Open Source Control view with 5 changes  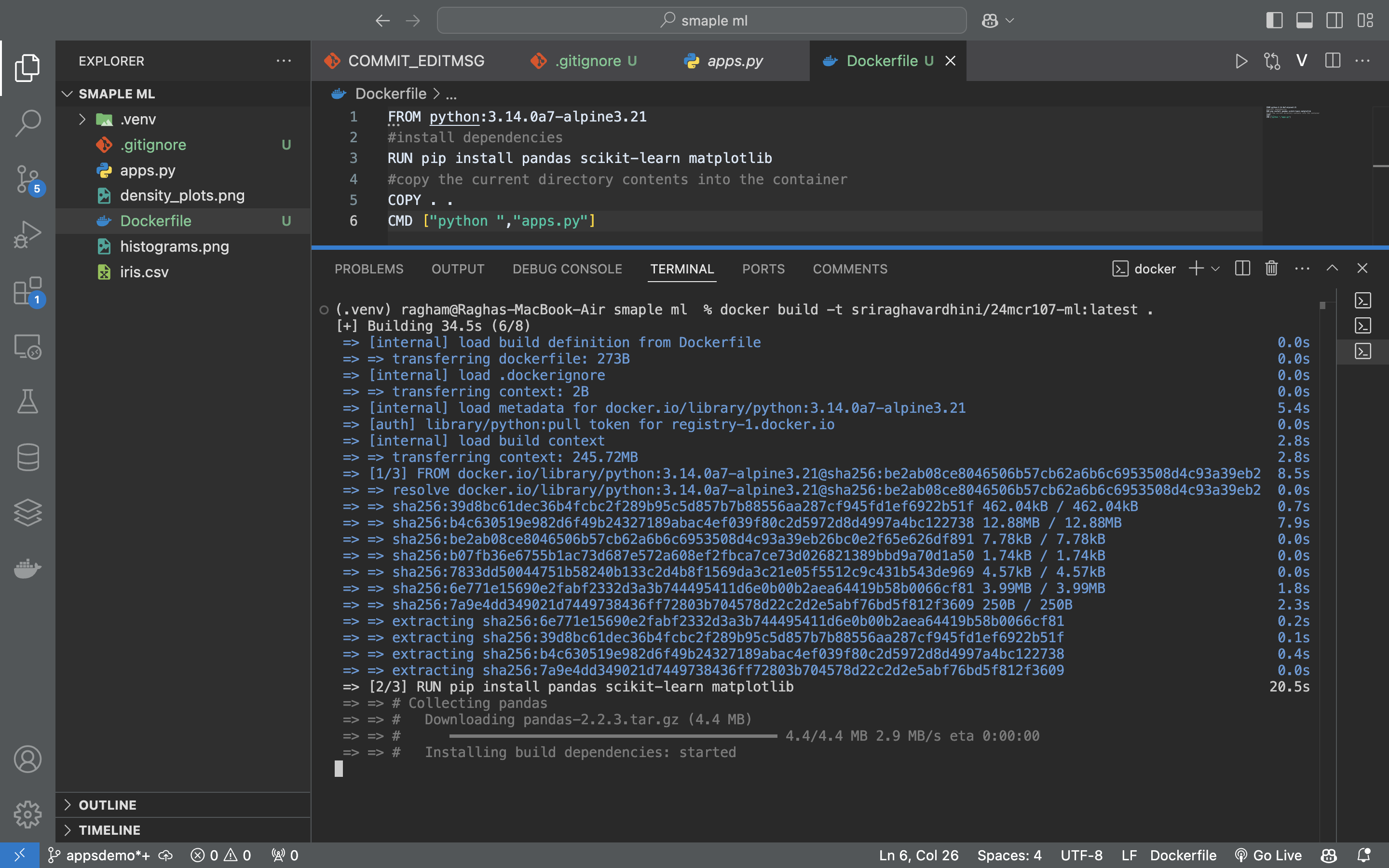click(27, 179)
